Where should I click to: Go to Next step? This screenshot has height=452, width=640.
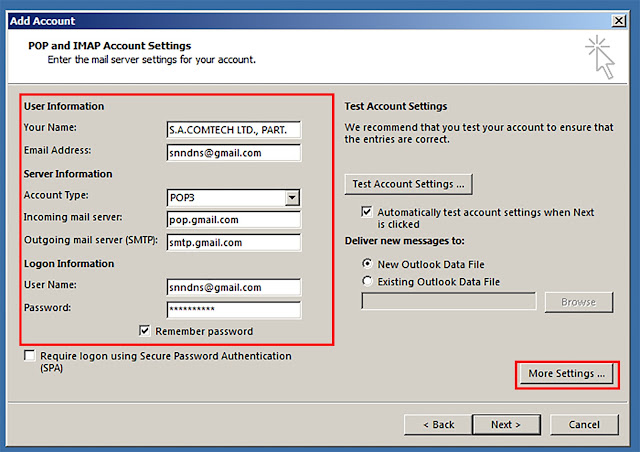[x=506, y=425]
